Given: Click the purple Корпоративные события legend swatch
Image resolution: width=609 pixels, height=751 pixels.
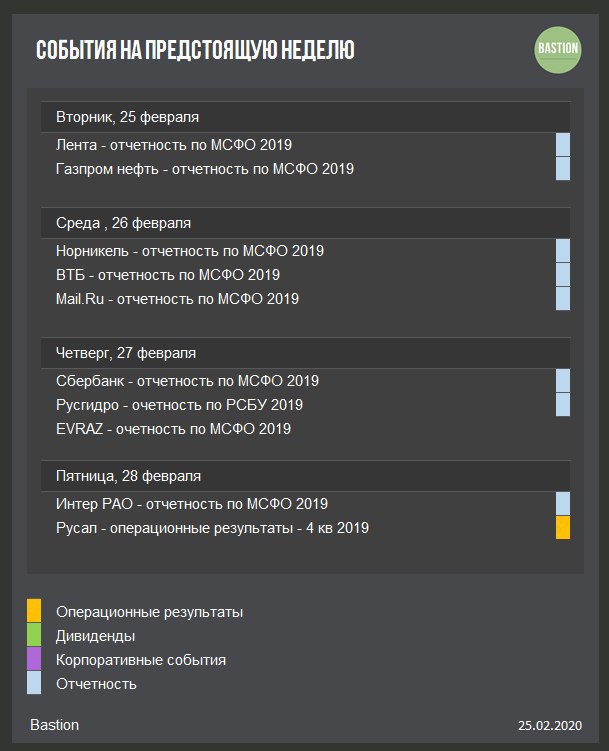Looking at the screenshot, I should tap(34, 659).
